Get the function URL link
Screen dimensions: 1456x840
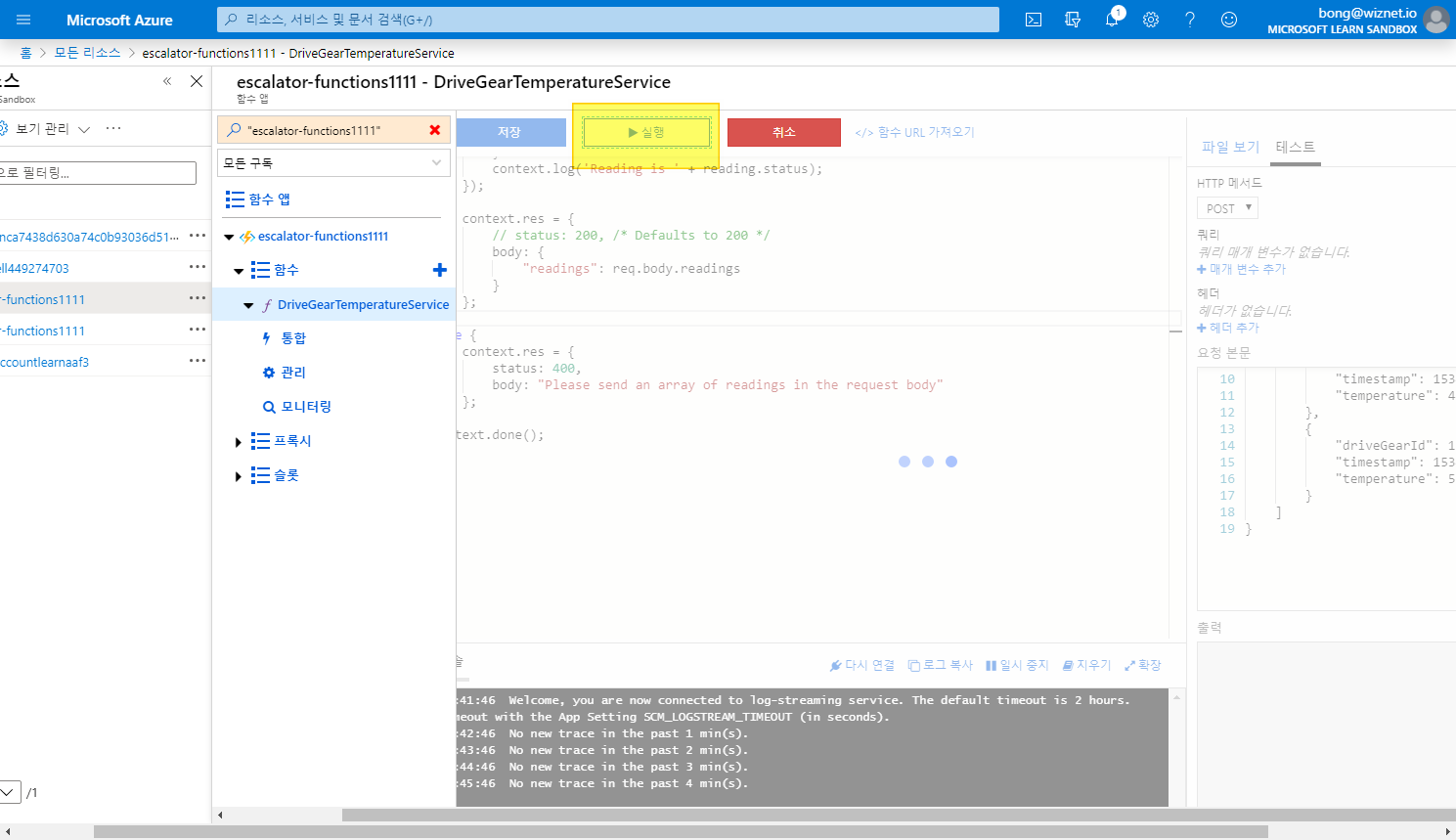(x=915, y=132)
